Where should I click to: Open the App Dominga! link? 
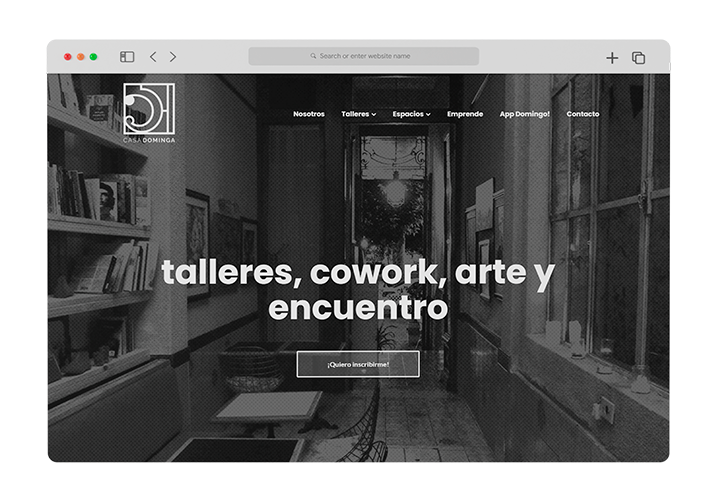(524, 114)
